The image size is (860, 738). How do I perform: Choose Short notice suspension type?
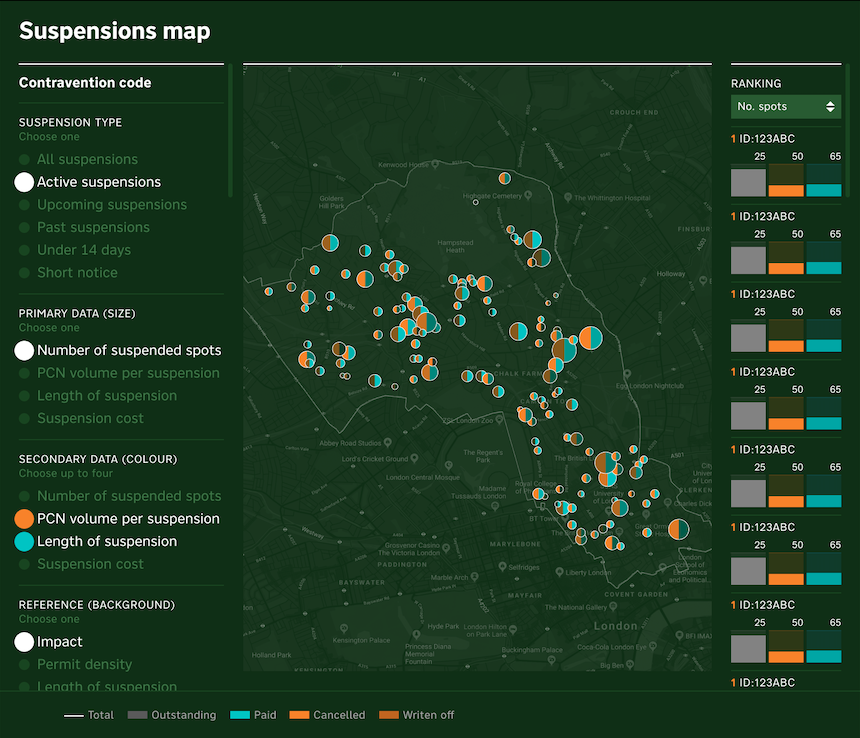tap(69, 273)
